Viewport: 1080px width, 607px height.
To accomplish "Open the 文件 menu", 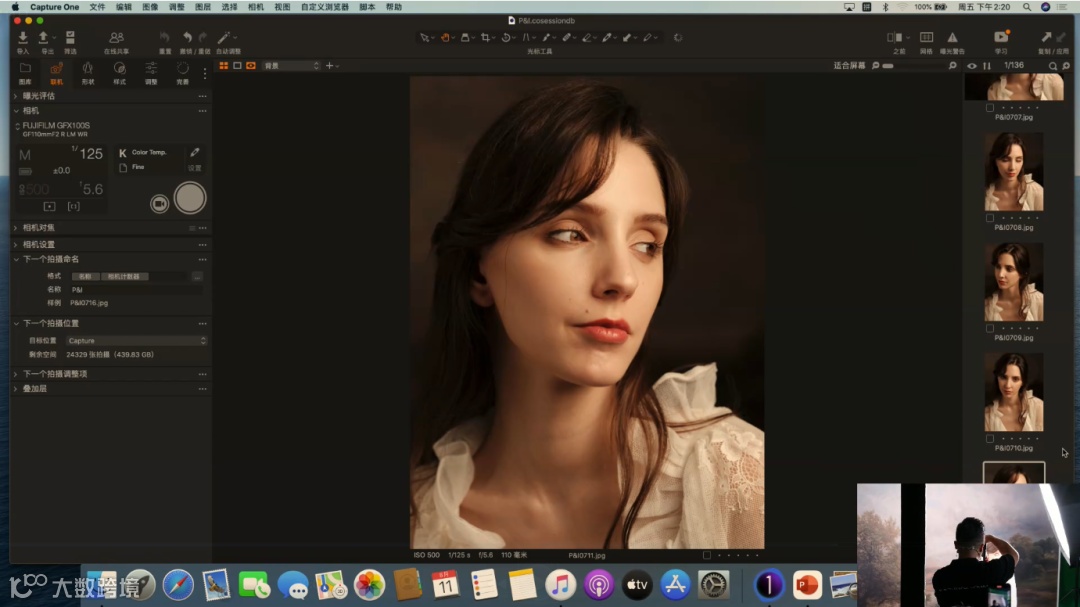I will (97, 7).
